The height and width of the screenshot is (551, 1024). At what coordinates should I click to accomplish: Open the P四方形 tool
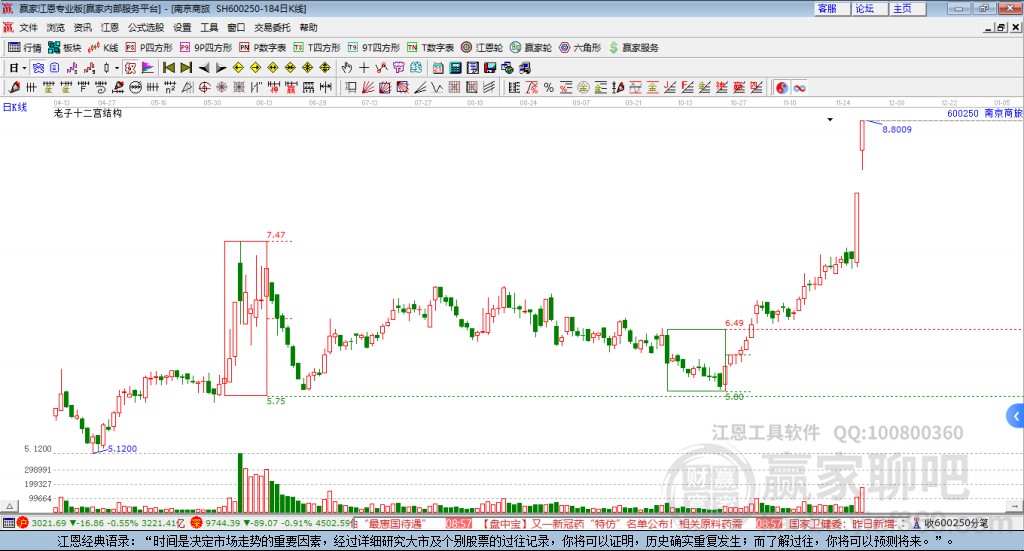click(149, 48)
